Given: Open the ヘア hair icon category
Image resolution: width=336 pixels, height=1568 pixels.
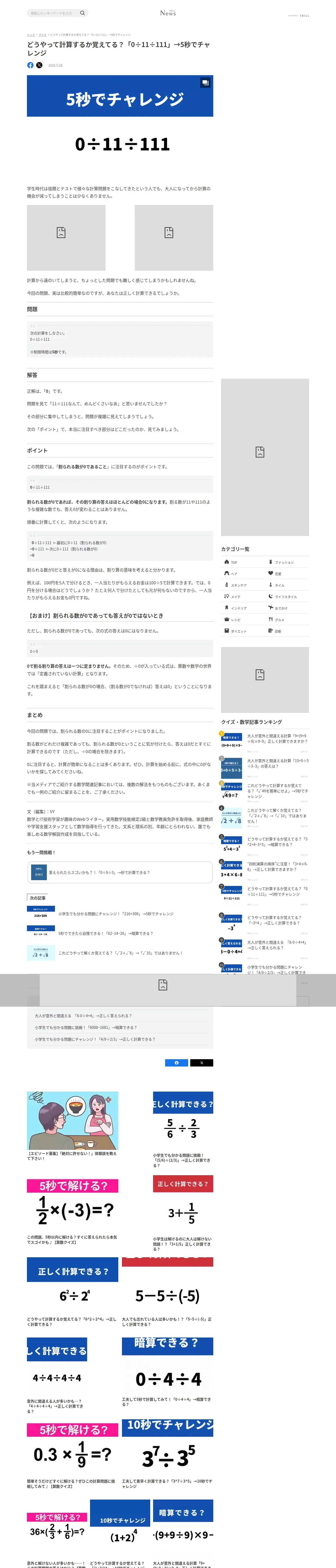Looking at the screenshot, I should point(227,573).
